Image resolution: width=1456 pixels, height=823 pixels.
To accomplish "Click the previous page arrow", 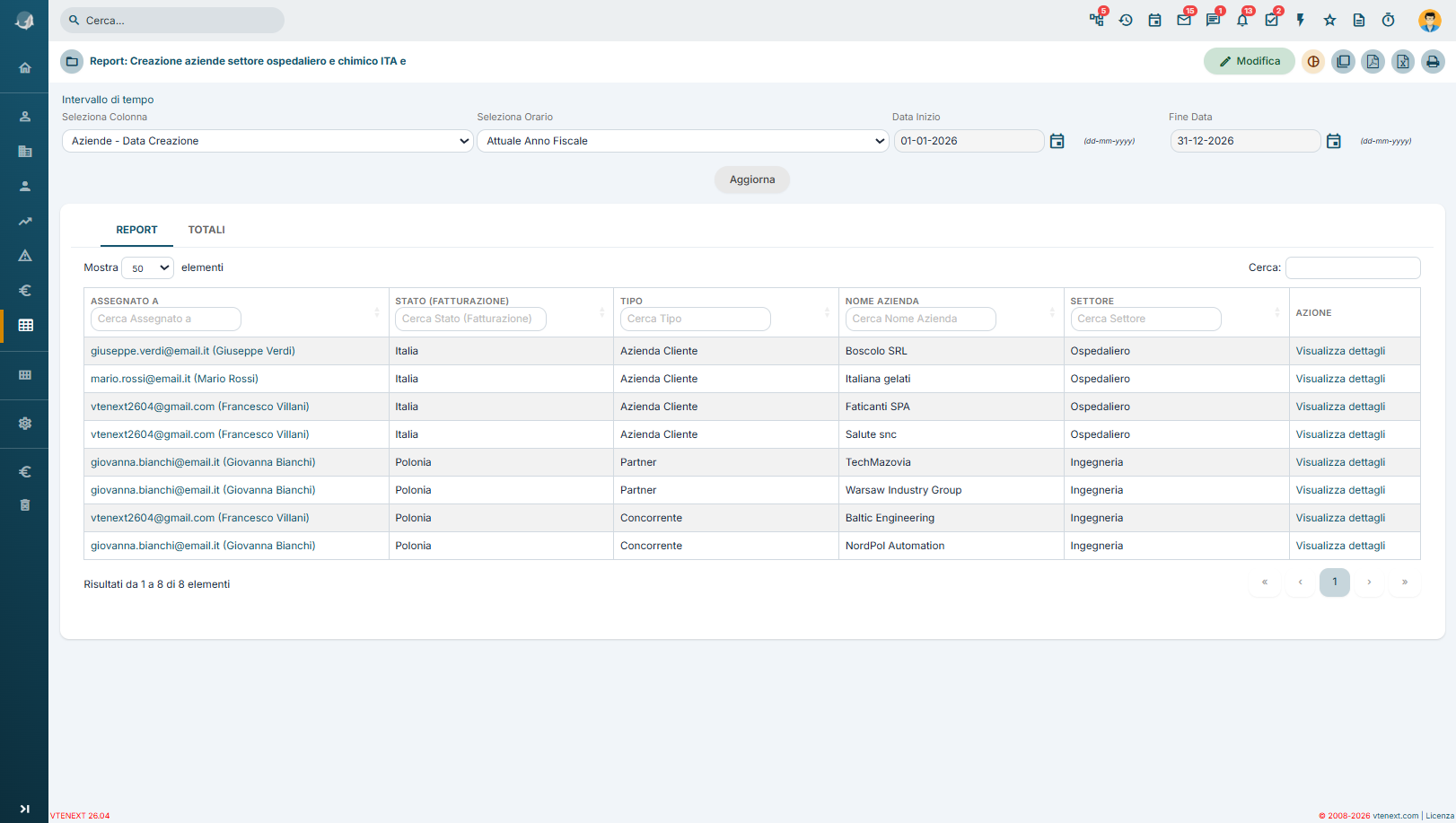I will coord(1300,582).
